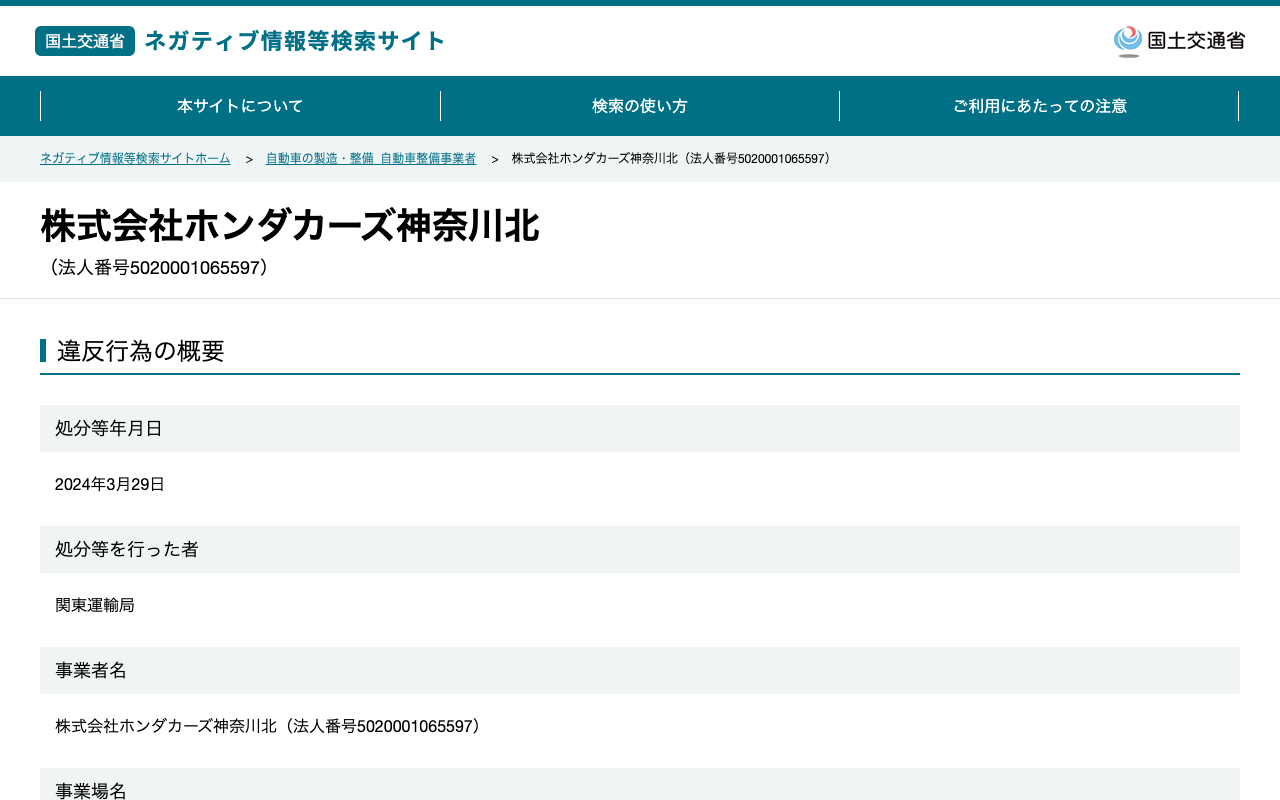
Task: Open ご利用にあたっての注意 menu item
Action: coord(1039,106)
